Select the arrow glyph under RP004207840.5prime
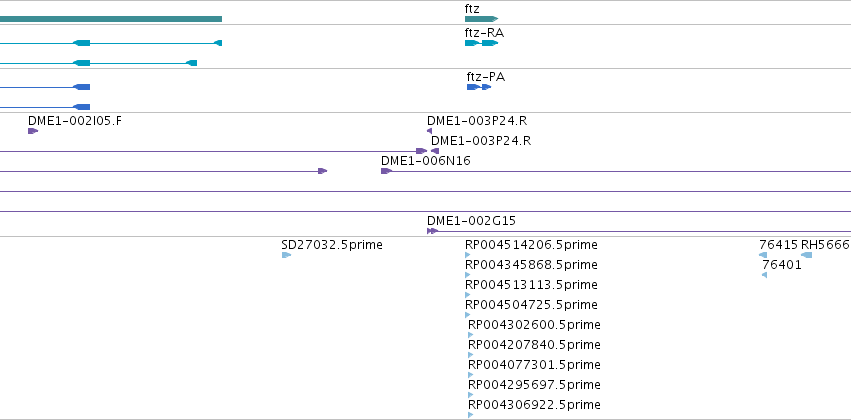Viewport: 851px width, 420px height. pyautogui.click(x=471, y=355)
